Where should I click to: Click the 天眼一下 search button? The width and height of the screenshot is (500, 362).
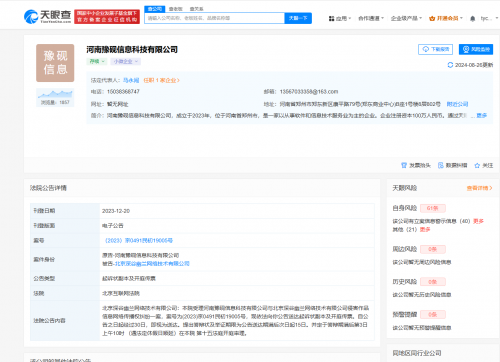298,18
